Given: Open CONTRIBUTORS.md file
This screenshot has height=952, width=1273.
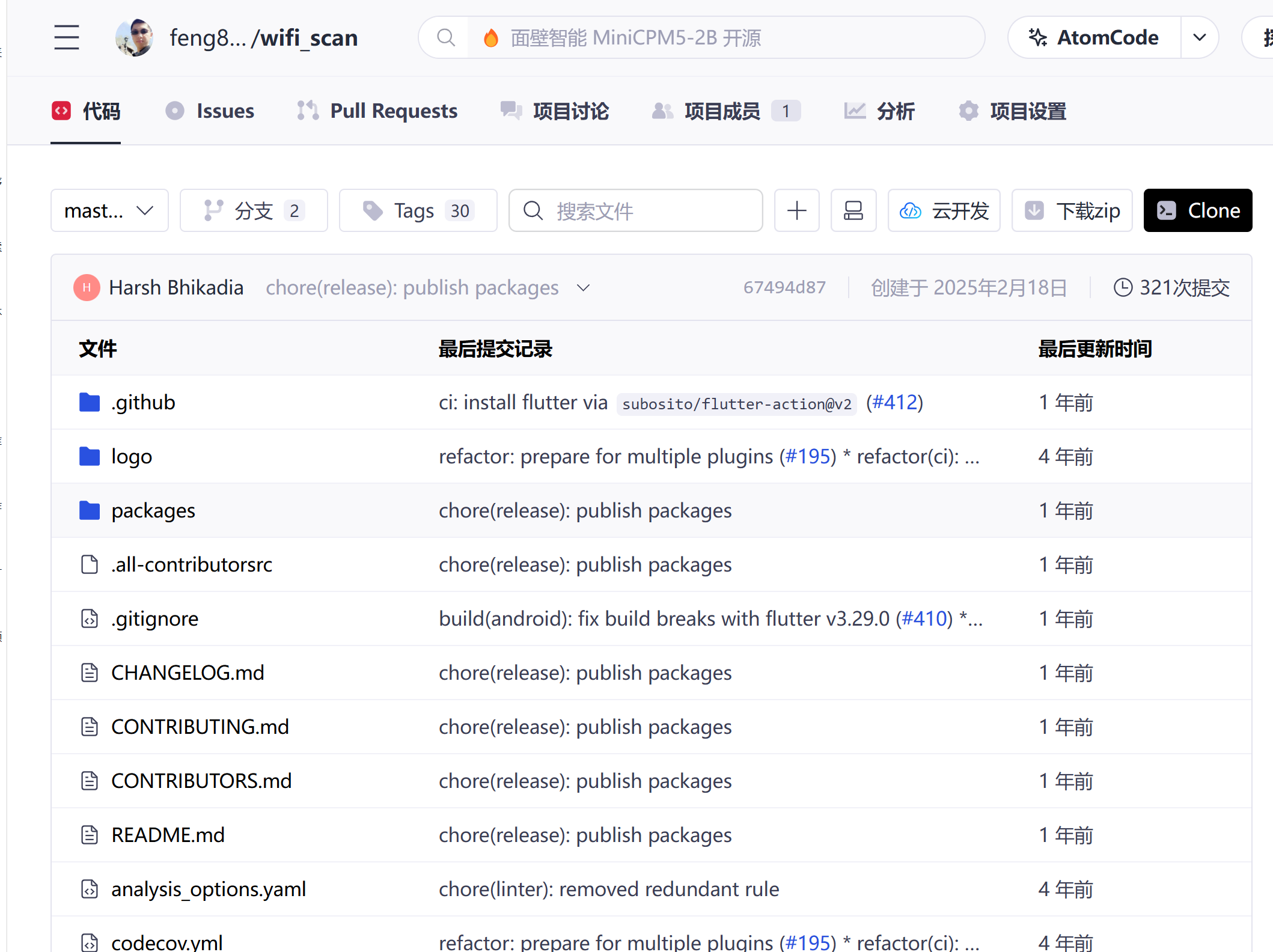Looking at the screenshot, I should pyautogui.click(x=201, y=781).
